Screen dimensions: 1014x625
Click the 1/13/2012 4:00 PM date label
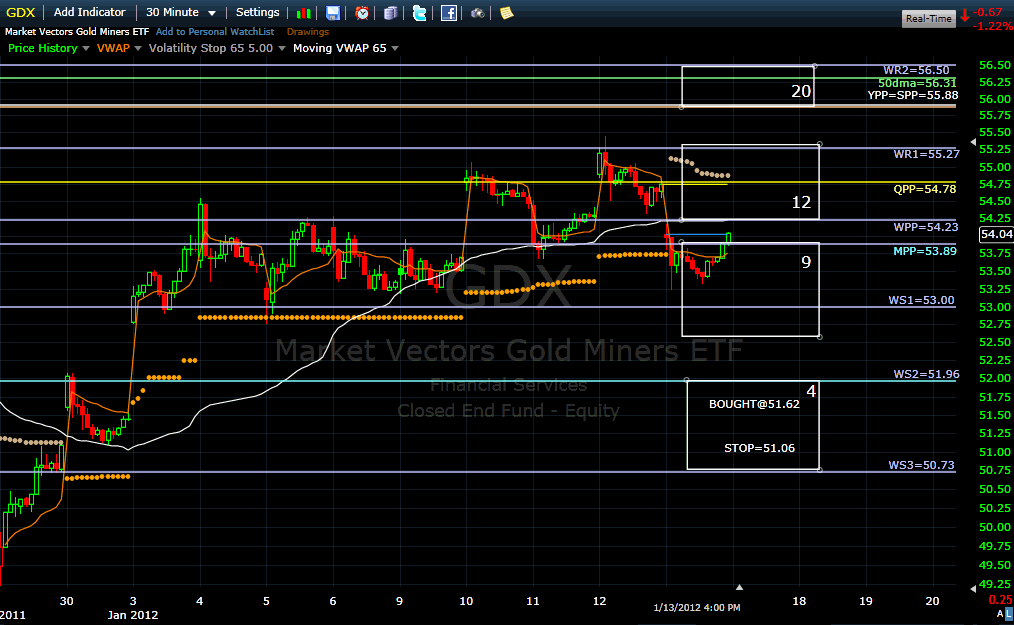pos(696,608)
